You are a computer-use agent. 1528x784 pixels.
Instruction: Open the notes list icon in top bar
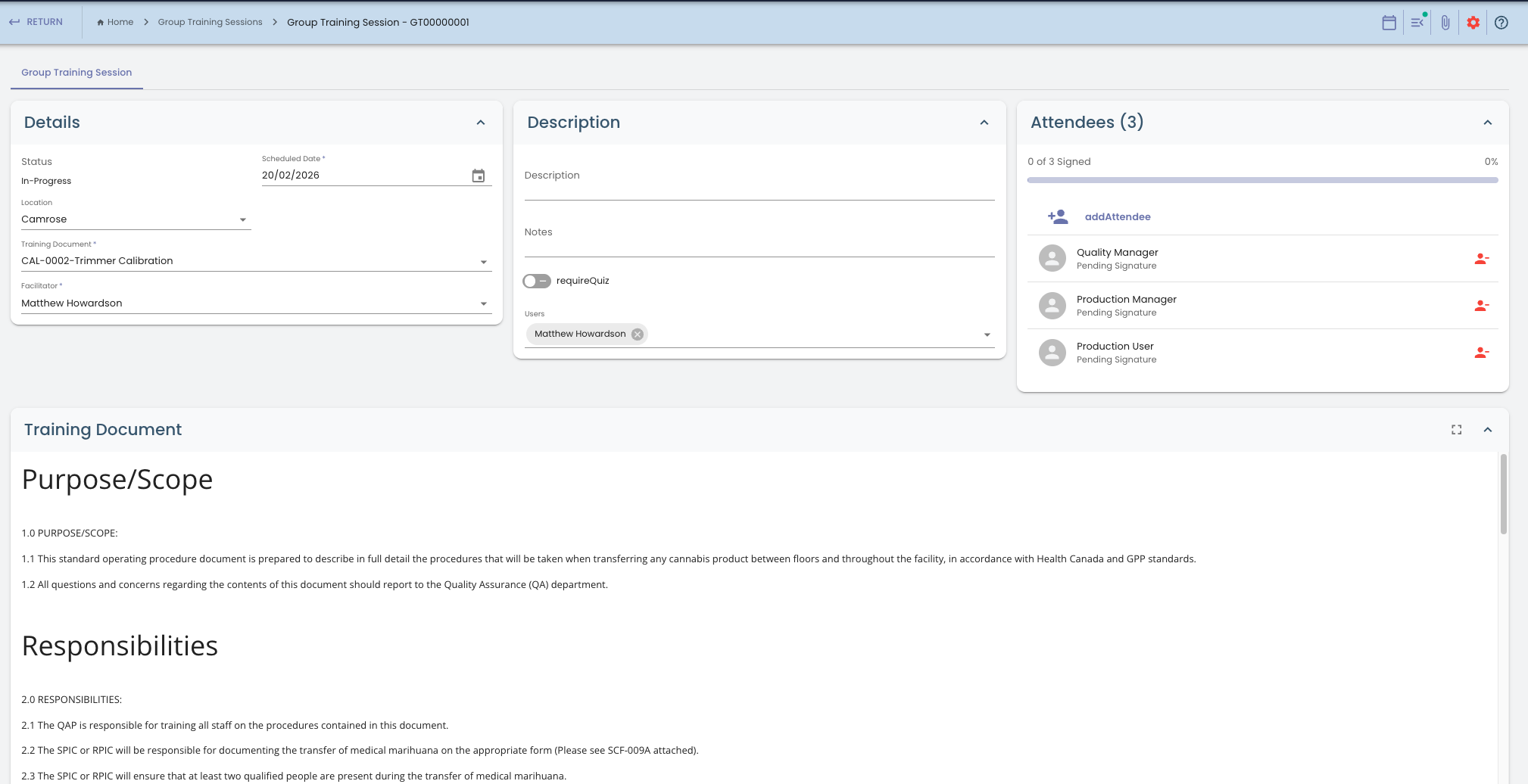click(x=1417, y=23)
